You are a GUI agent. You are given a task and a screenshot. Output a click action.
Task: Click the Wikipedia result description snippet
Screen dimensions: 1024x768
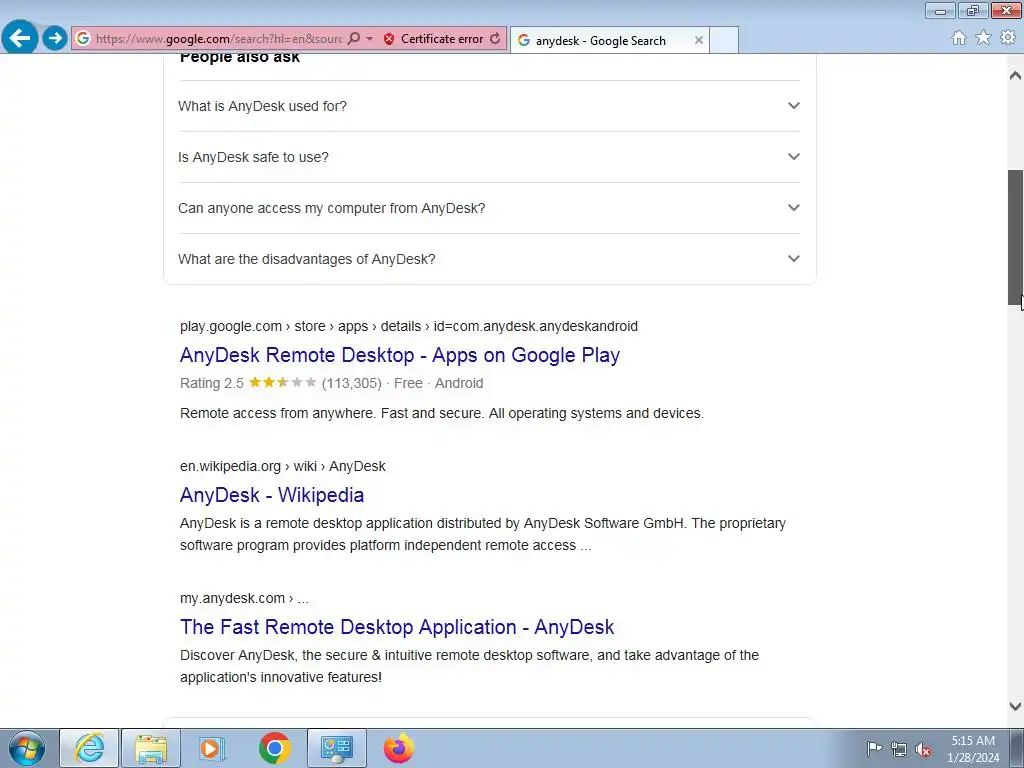point(483,534)
